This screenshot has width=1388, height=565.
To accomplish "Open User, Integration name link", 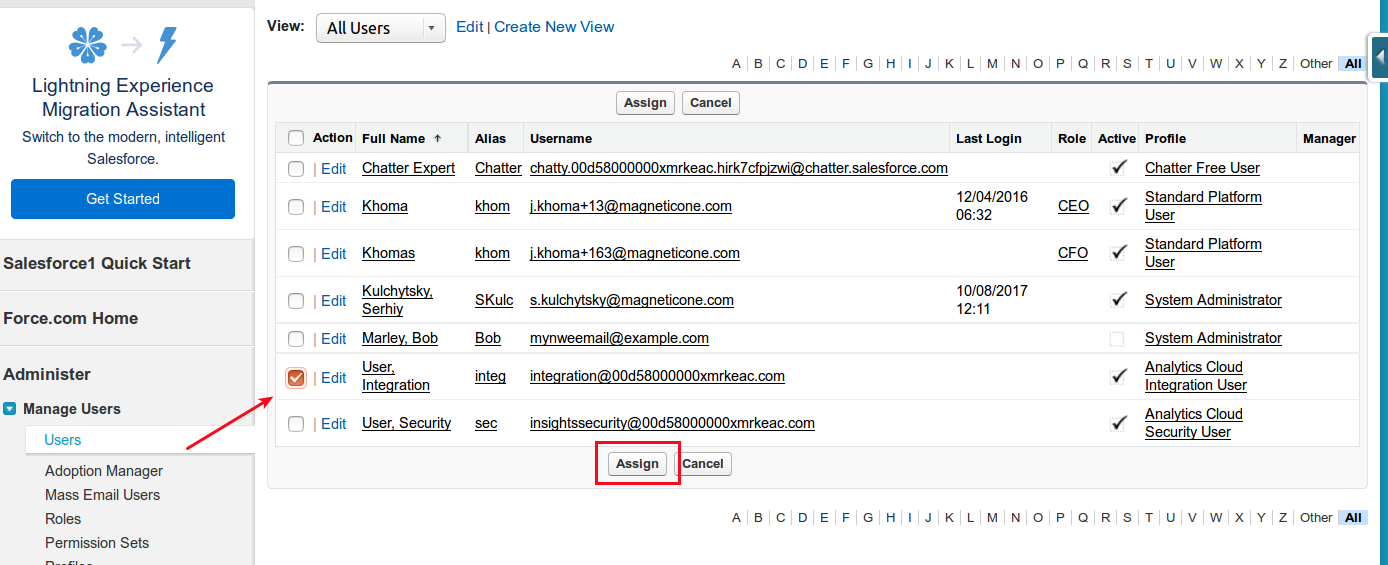I will point(396,376).
